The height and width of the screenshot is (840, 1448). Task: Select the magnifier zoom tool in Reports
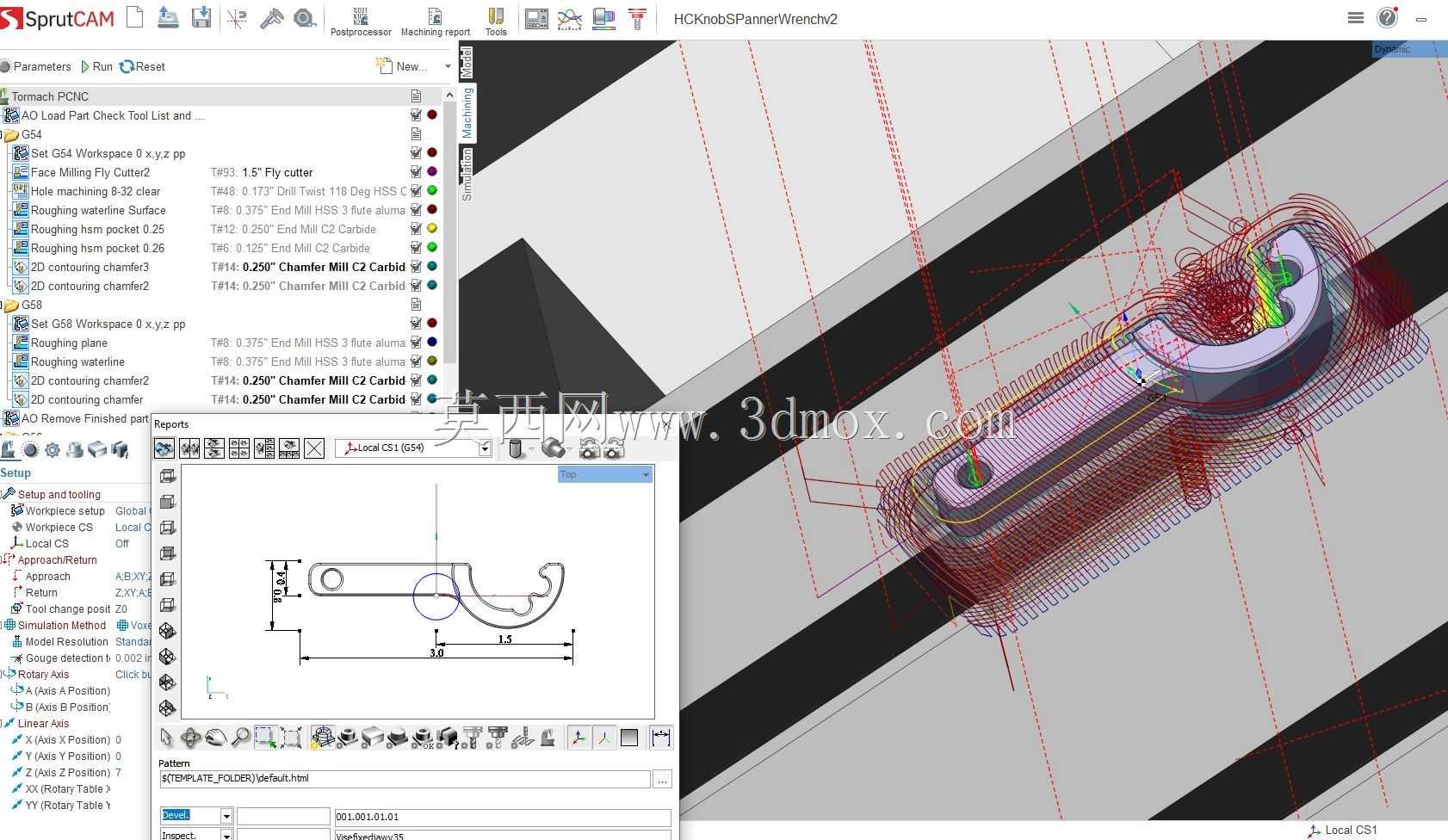(240, 738)
